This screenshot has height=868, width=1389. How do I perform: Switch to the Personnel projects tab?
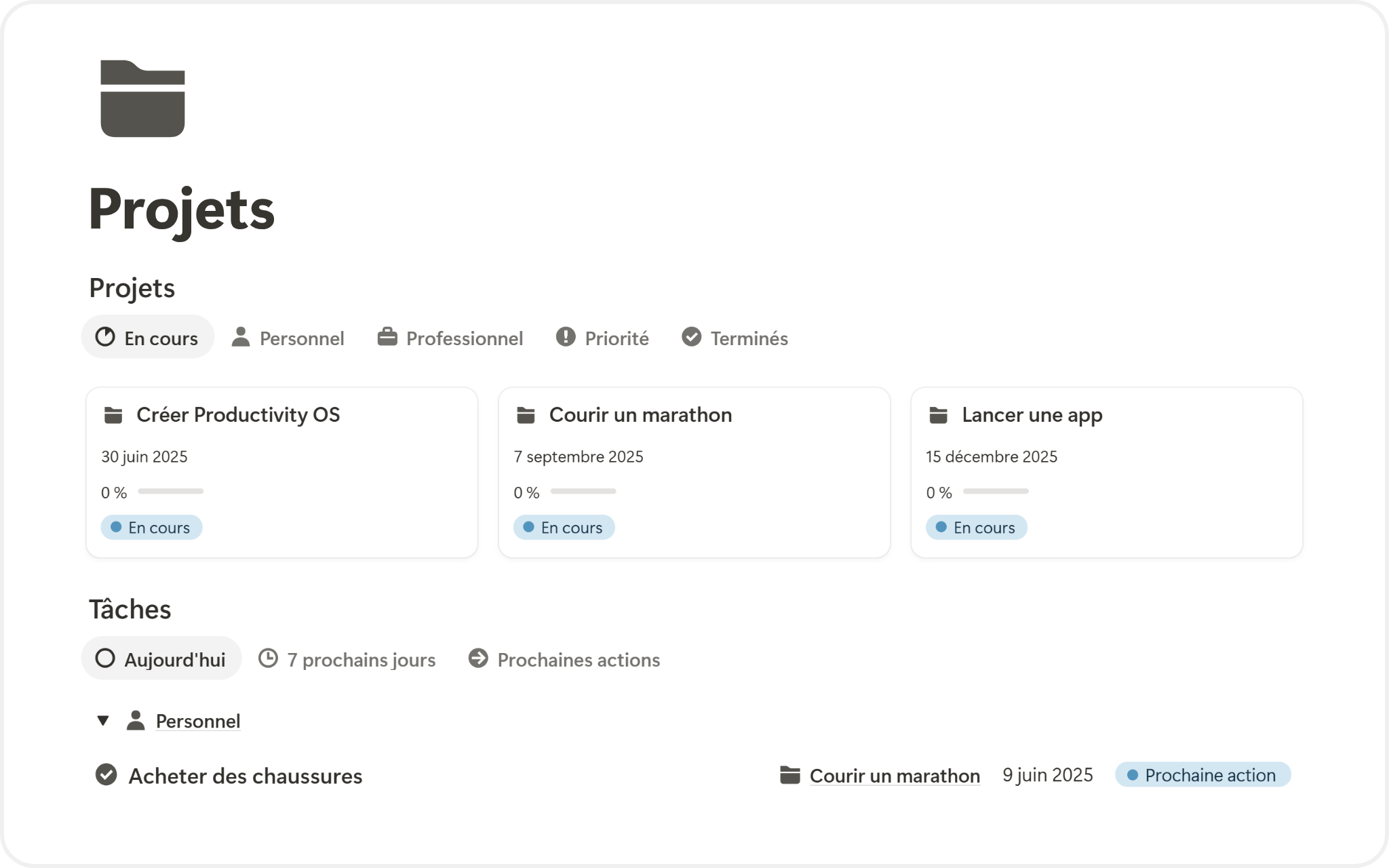(288, 338)
